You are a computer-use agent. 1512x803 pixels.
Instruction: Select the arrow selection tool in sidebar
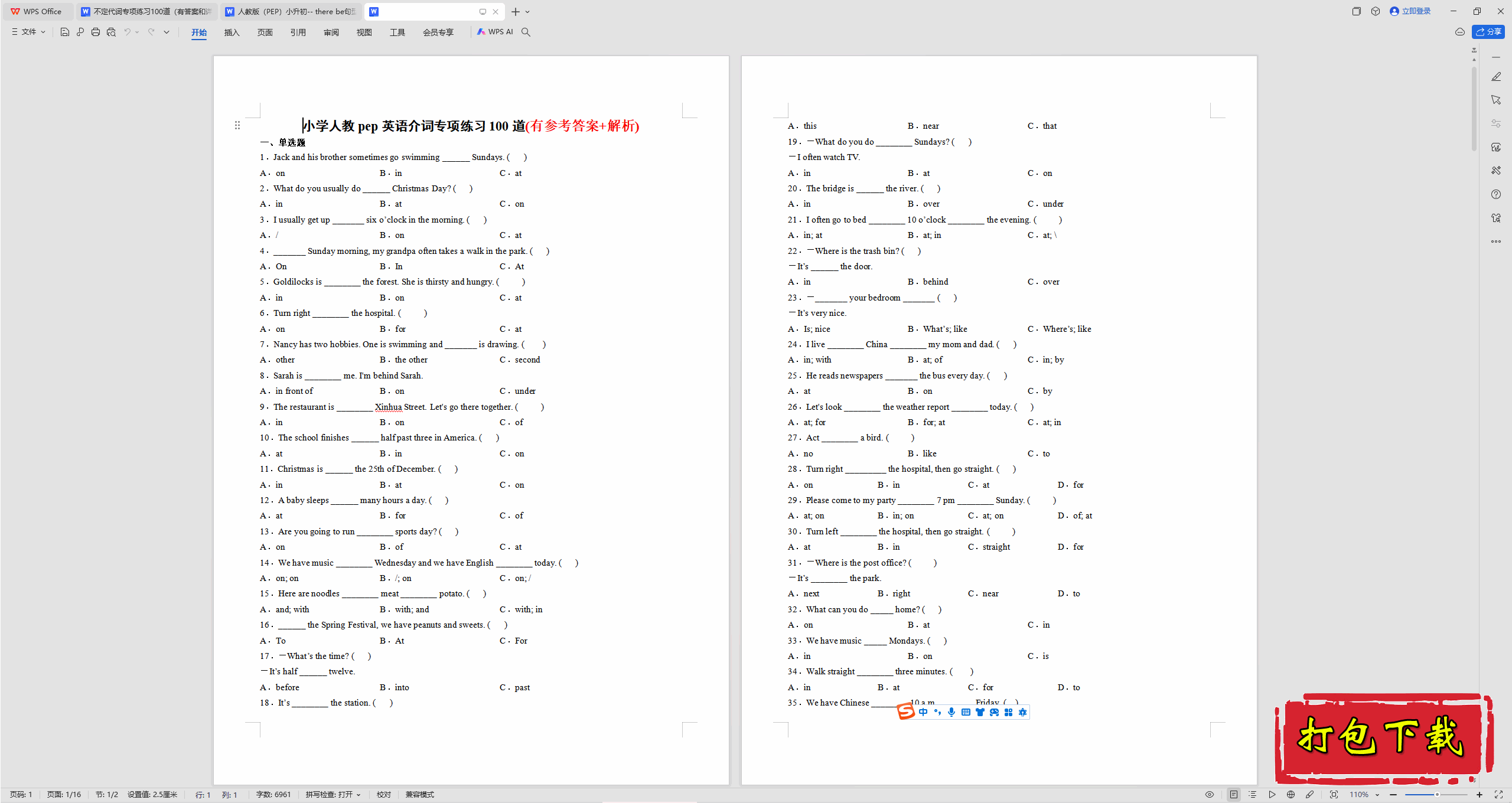[1496, 100]
